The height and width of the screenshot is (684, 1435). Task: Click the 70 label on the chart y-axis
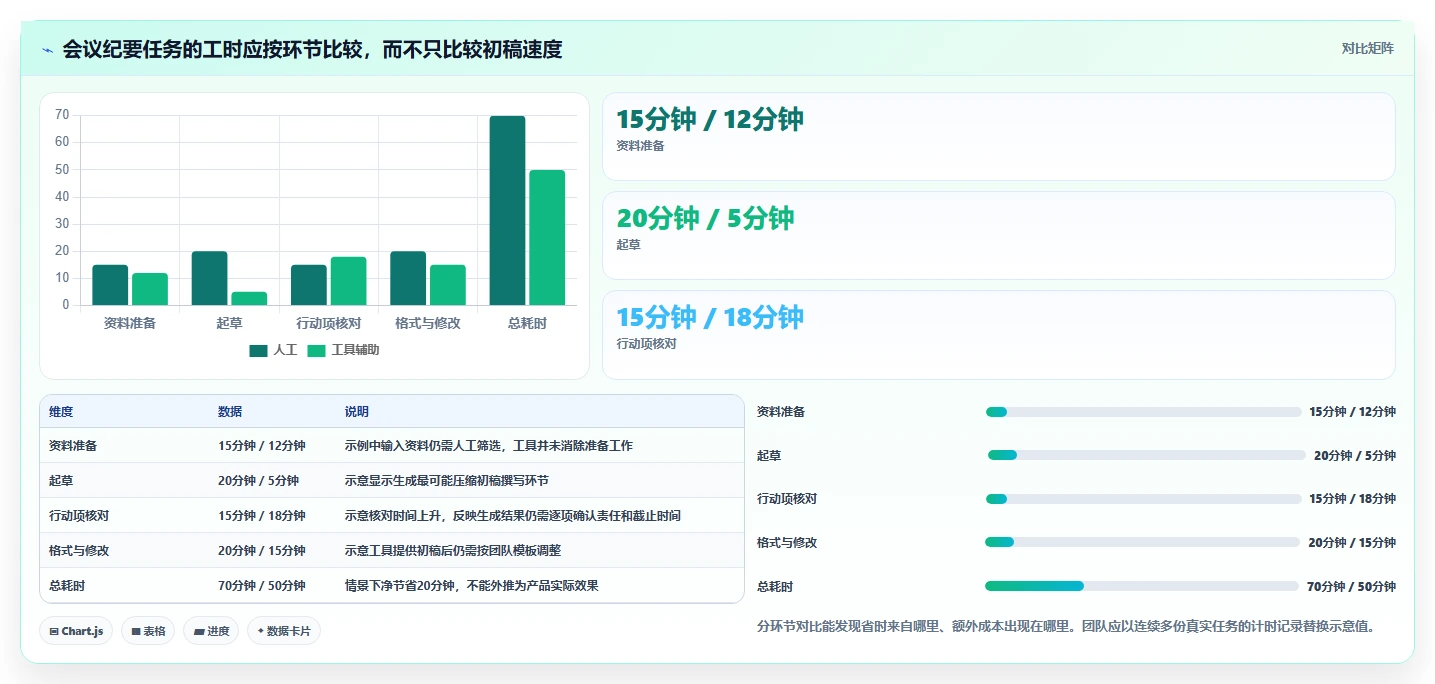click(x=62, y=115)
